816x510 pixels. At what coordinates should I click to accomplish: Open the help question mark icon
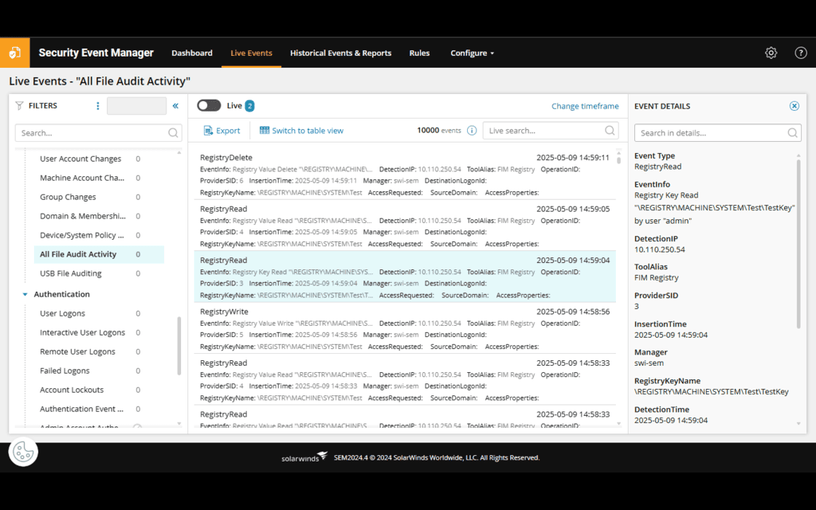pos(800,53)
